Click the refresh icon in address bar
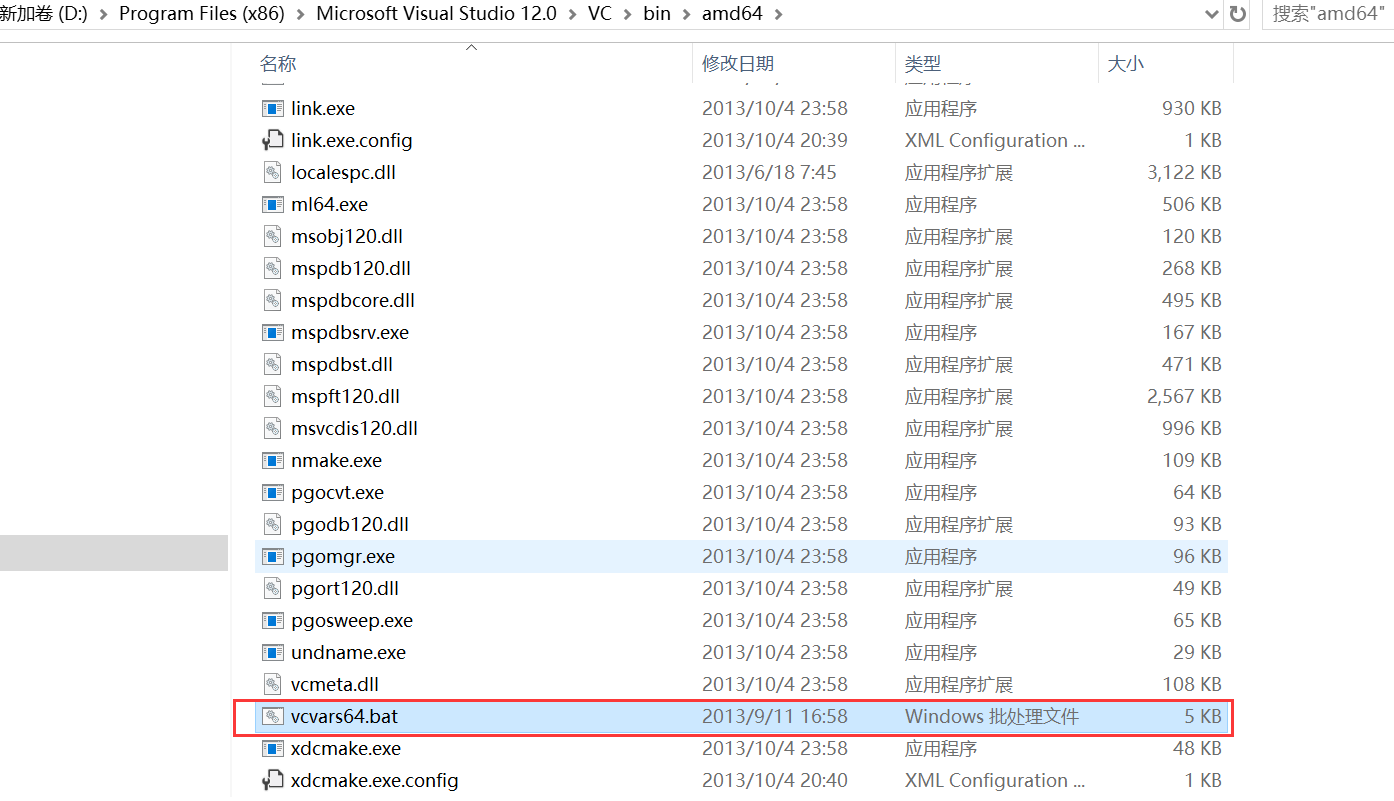The width and height of the screenshot is (1394, 801). tap(1237, 14)
